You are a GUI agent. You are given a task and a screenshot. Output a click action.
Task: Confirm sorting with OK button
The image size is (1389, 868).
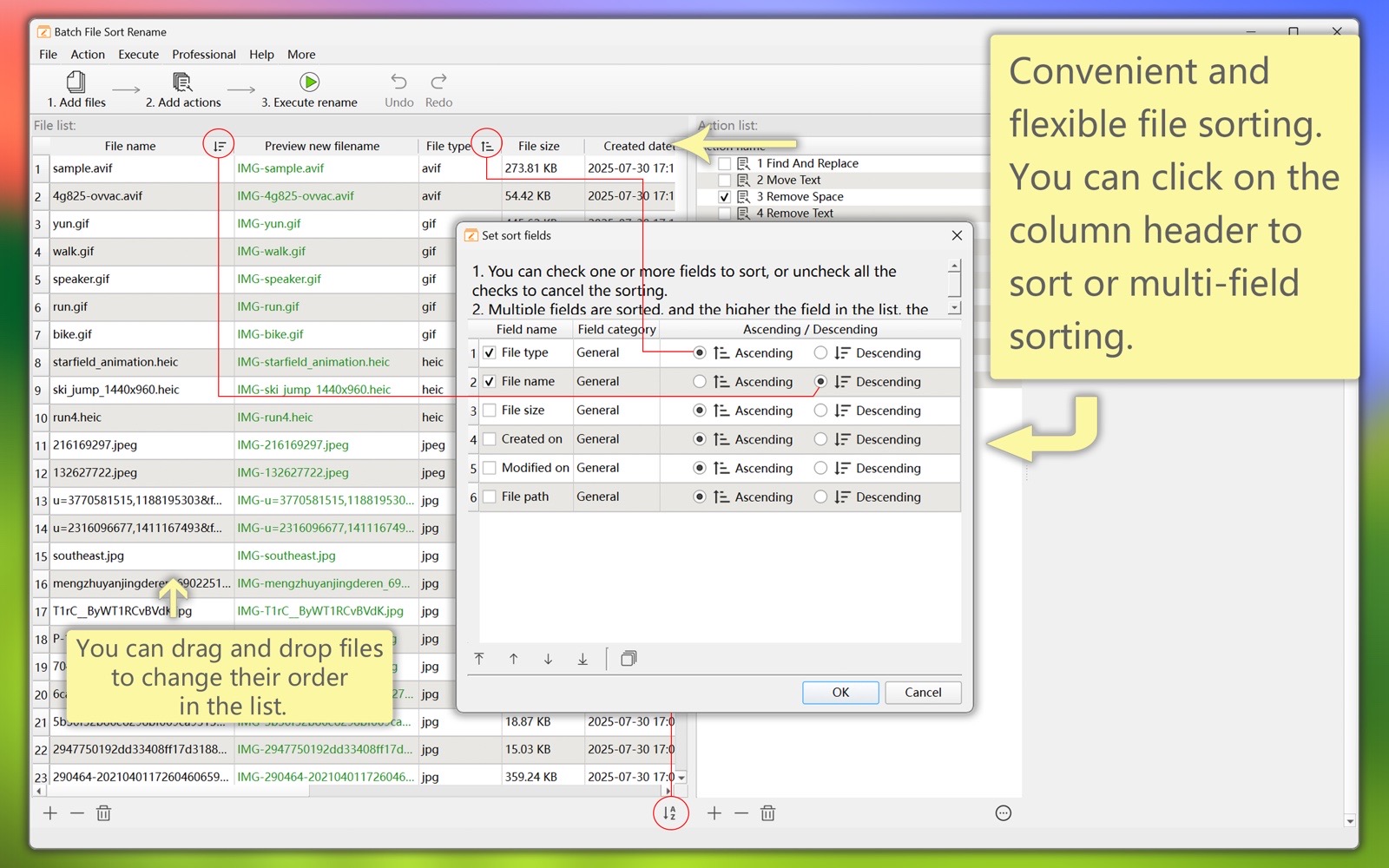tap(840, 693)
